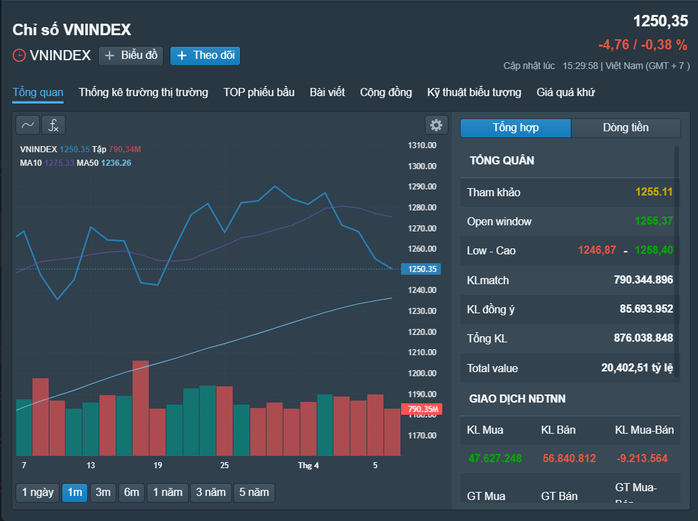This screenshot has height=521, width=698.
Task: Click Total value 20,402,51 tỷ lệ
Action: pyautogui.click(x=637, y=368)
